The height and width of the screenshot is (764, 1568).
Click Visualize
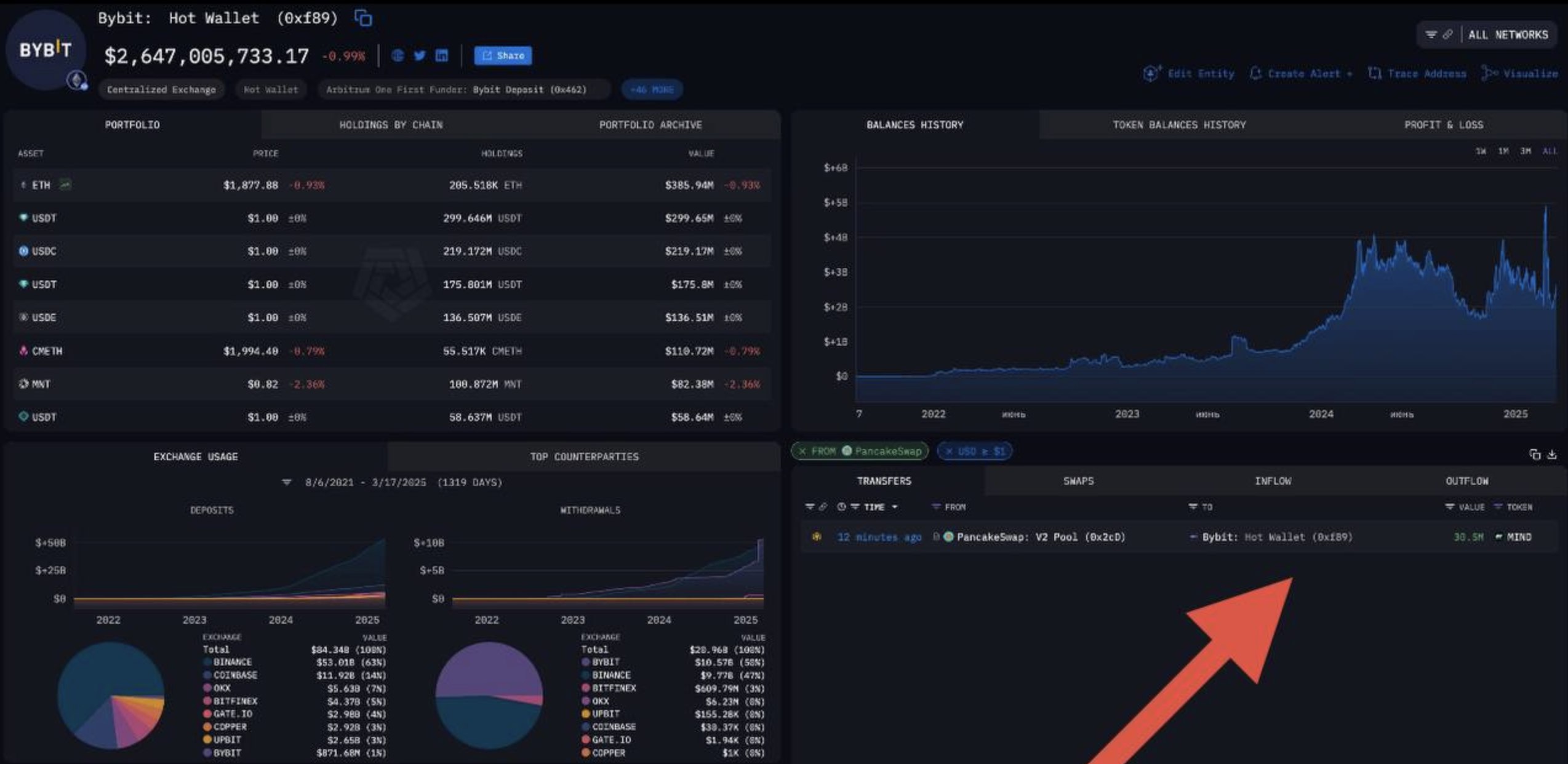click(x=1520, y=74)
